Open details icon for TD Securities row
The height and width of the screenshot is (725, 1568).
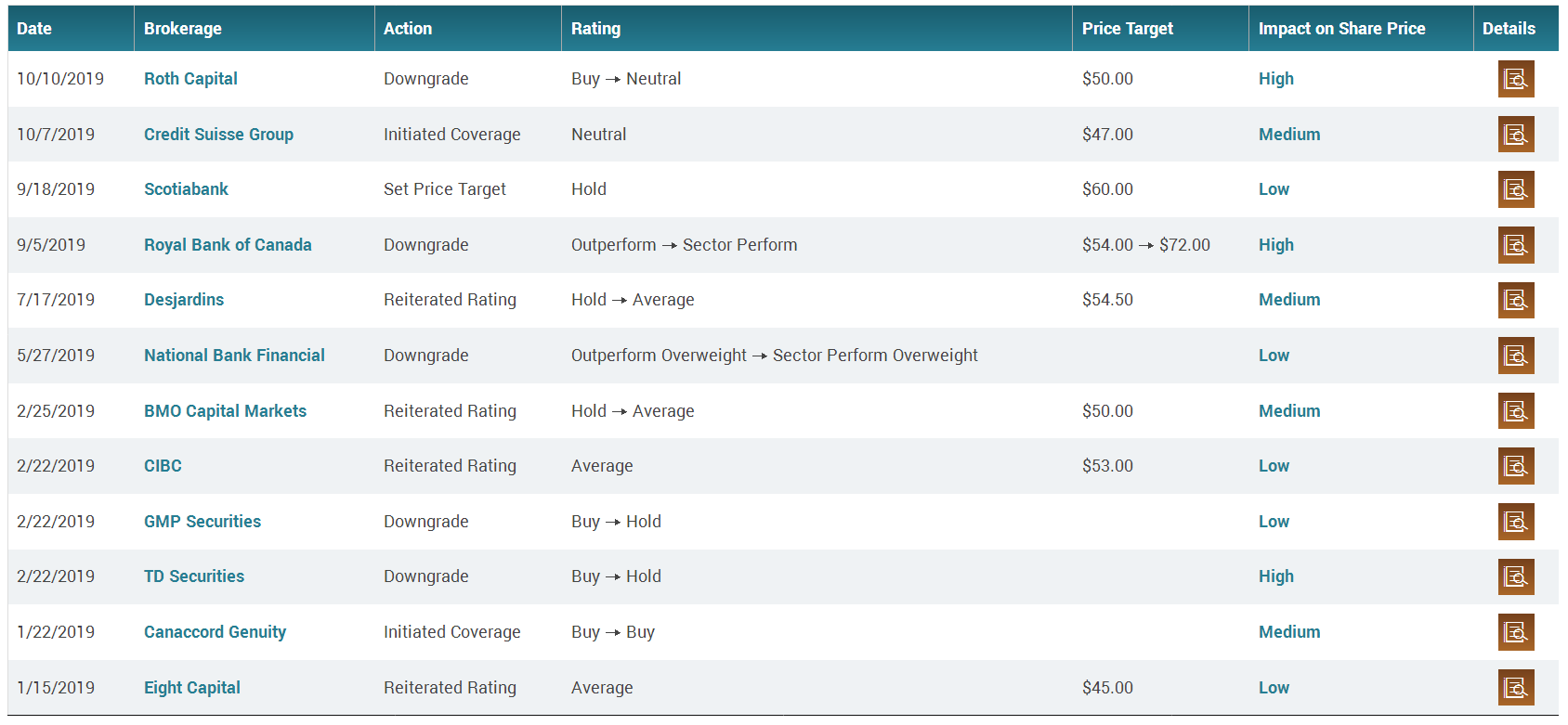click(1515, 576)
